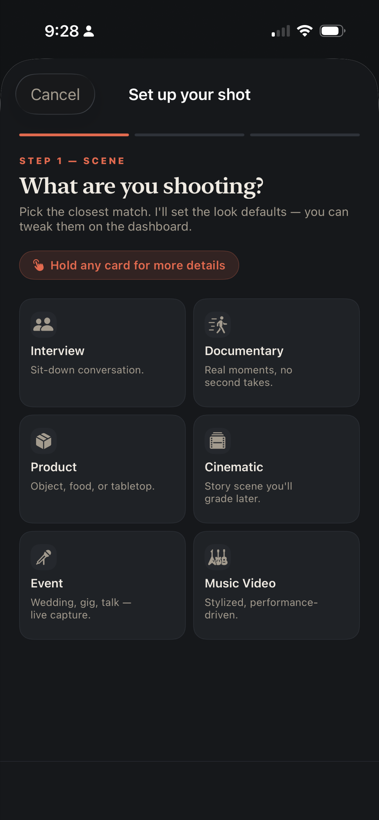This screenshot has height=820, width=379.
Task: Tap 'Story scene you'll grade later.' text
Action: pyautogui.click(x=248, y=493)
